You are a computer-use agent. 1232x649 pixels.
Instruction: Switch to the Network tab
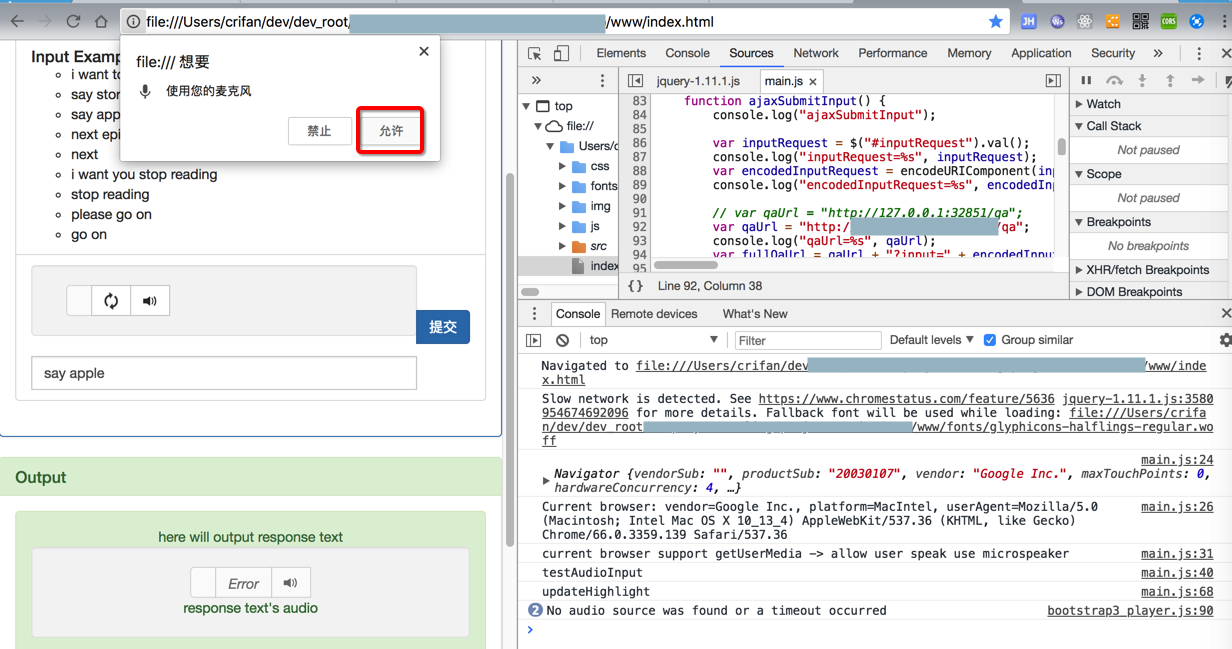[x=816, y=54]
